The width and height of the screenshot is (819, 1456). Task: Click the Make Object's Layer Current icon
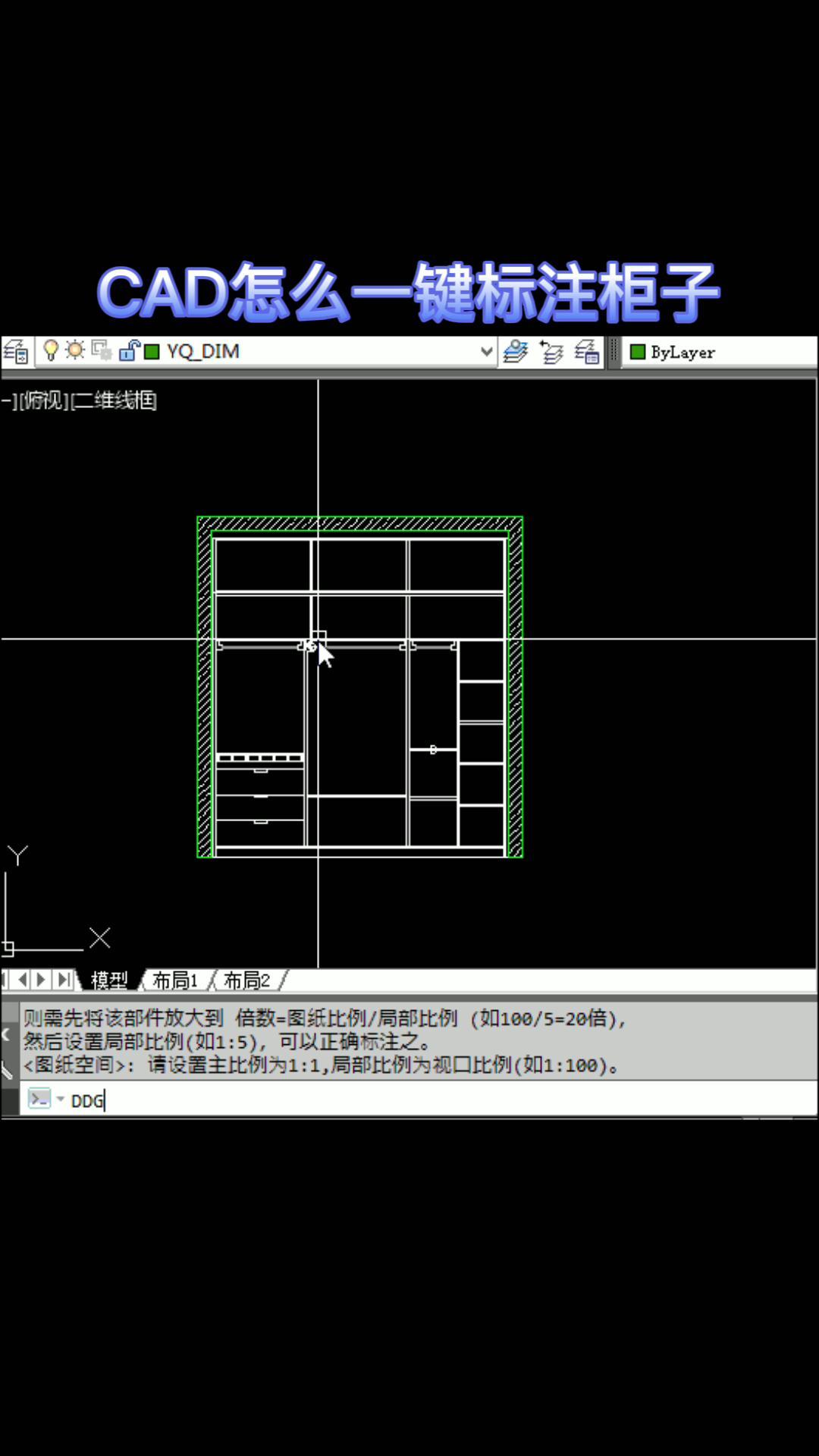pos(516,352)
